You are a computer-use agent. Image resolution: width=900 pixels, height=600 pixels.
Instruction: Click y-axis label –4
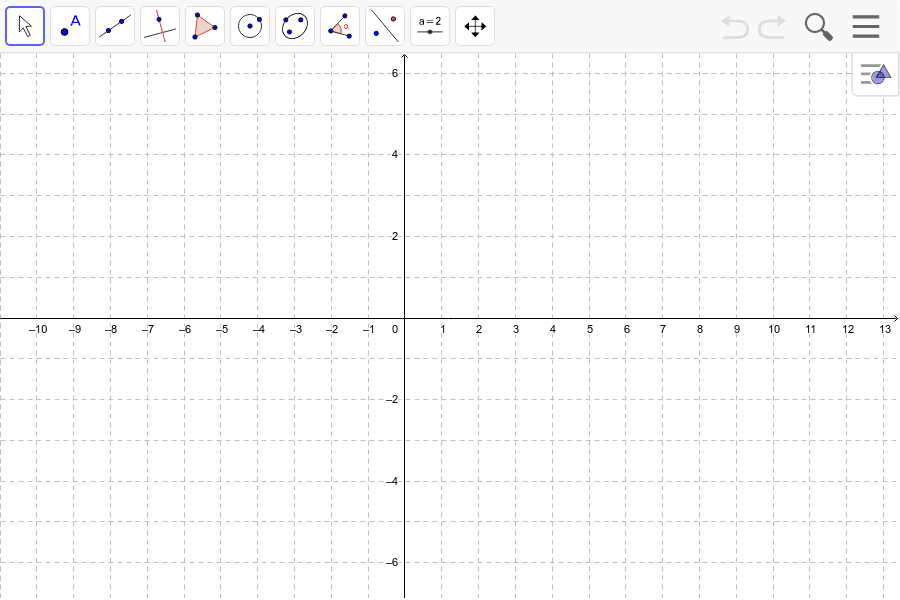coord(392,481)
